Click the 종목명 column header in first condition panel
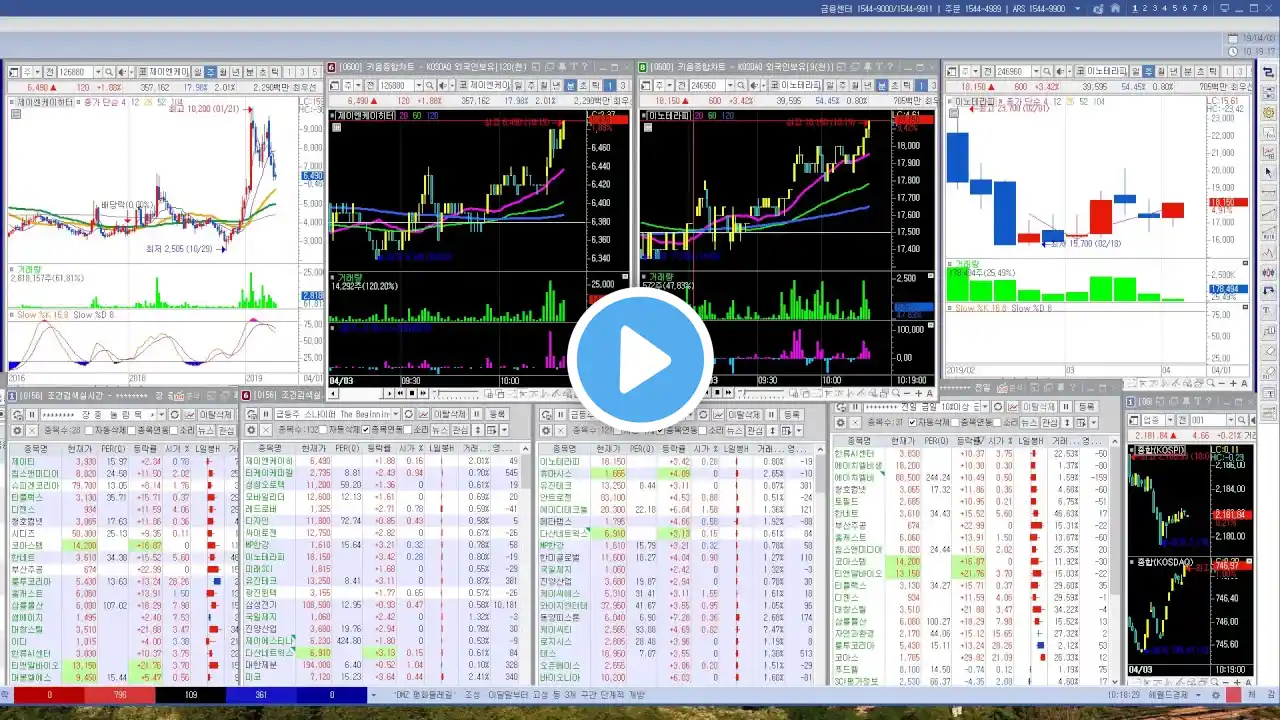1280x720 pixels. tap(36, 448)
